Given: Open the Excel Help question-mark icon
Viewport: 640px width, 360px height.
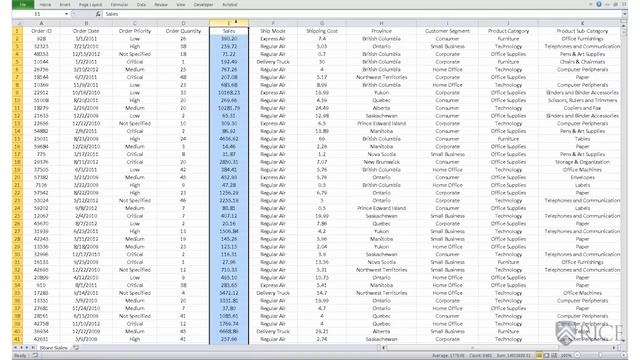Looking at the screenshot, I should pyautogui.click(x=599, y=4).
